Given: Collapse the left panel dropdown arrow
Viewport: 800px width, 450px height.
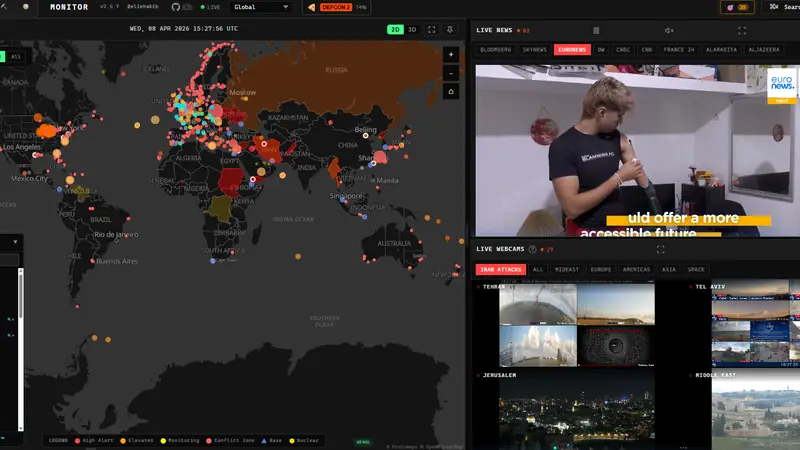Looking at the screenshot, I should [x=15, y=242].
